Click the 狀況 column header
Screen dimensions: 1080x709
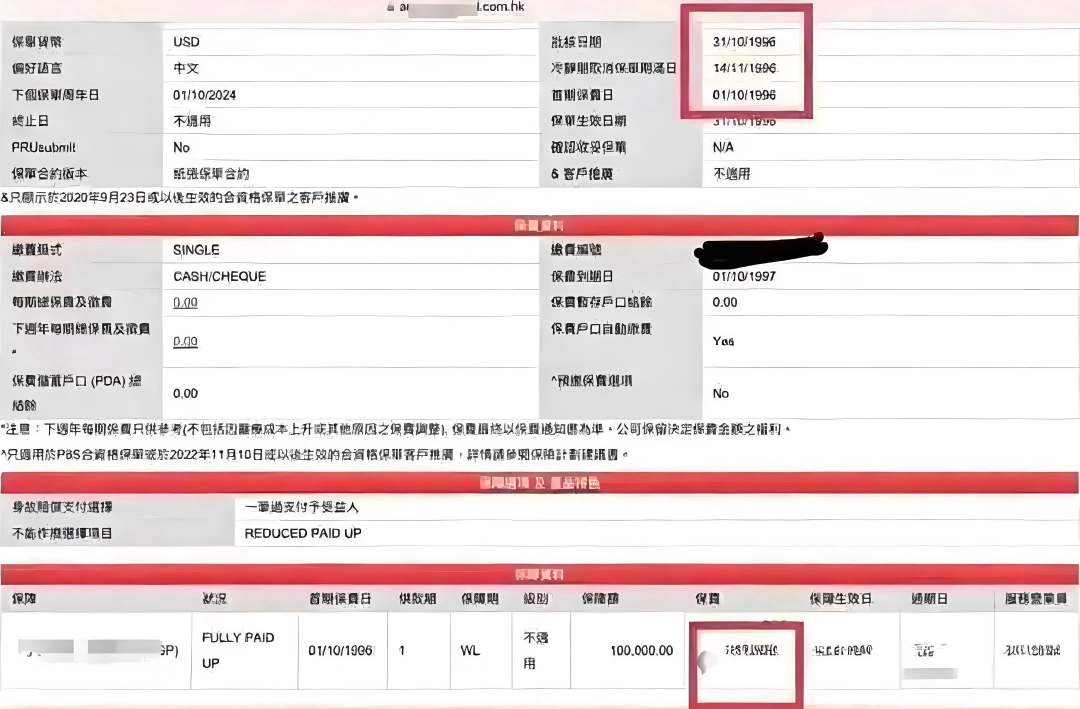point(217,599)
